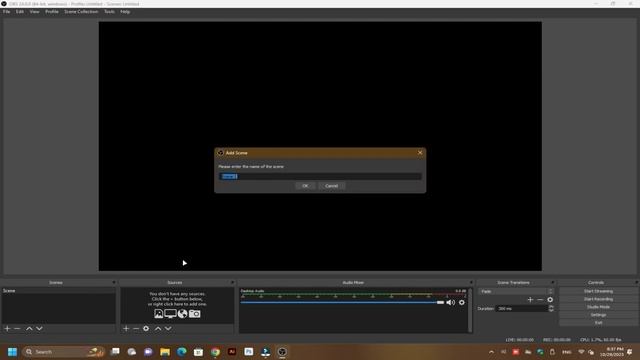Screen dimensions: 640x360
Task: Open the View menu
Action: (34, 12)
